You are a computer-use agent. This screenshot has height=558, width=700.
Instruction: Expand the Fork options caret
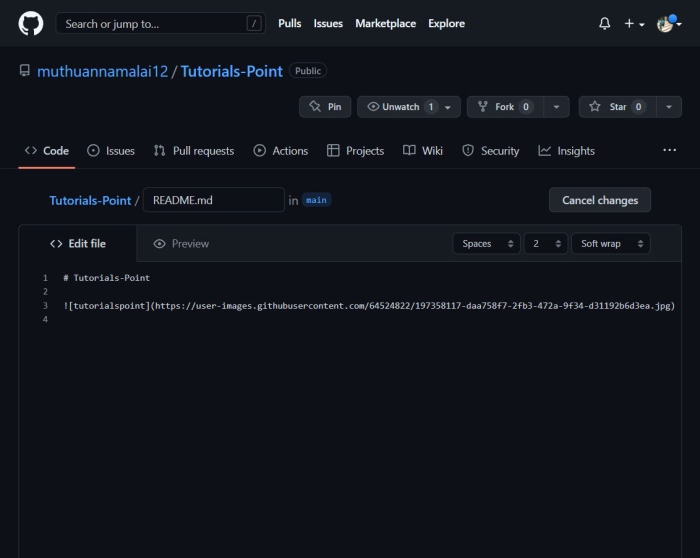click(556, 107)
